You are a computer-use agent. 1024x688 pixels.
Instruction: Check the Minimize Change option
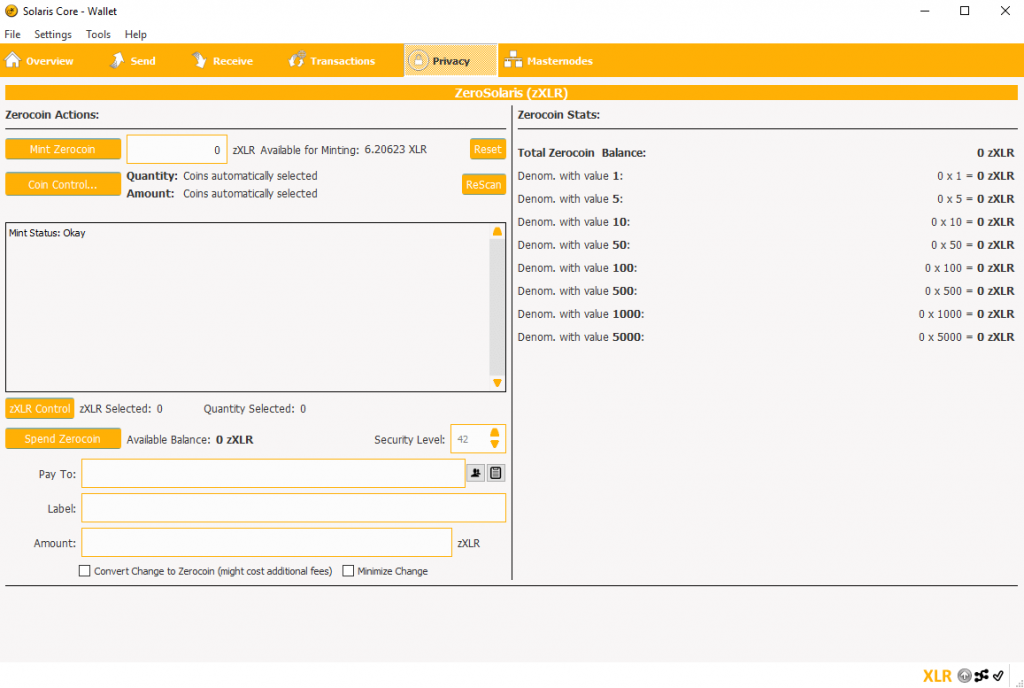click(348, 570)
